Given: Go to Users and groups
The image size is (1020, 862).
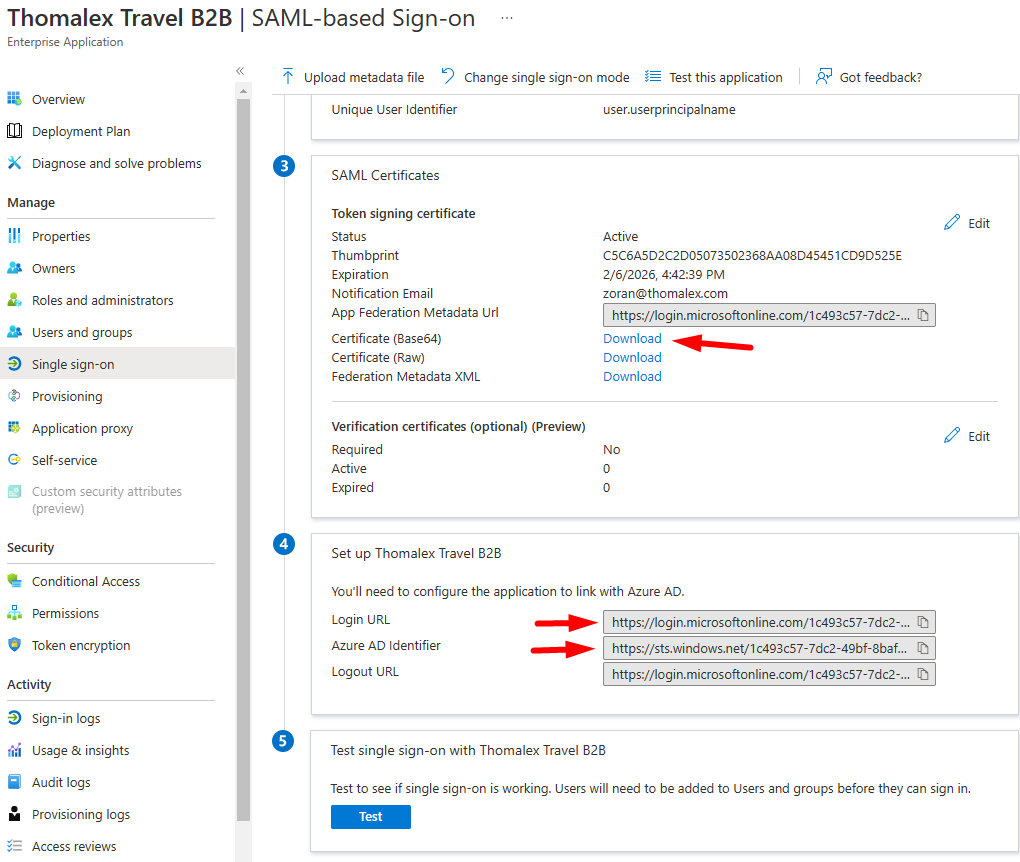Looking at the screenshot, I should pyautogui.click(x=82, y=332).
